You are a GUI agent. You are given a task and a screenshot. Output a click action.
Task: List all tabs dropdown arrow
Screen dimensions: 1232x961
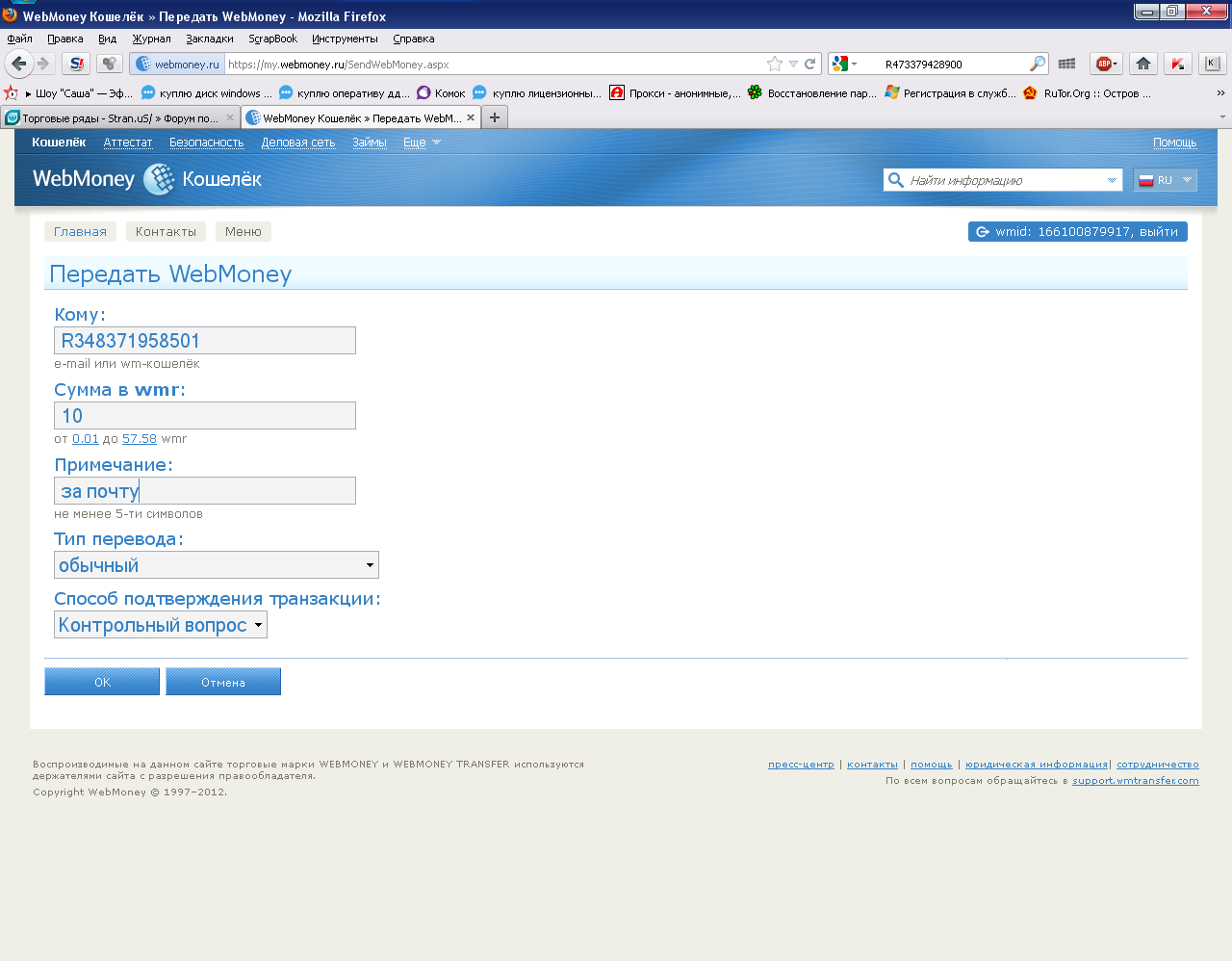point(1222,117)
